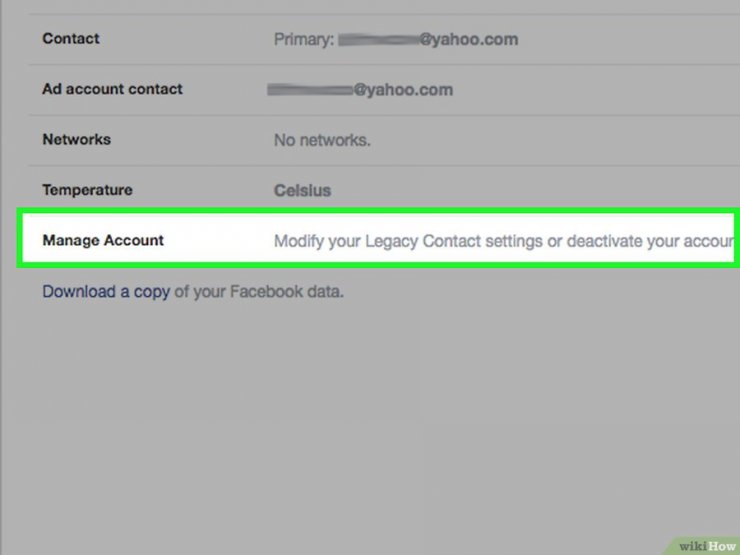The height and width of the screenshot is (555, 740).
Task: Click the green highlight border of Manage Account
Action: [378, 211]
